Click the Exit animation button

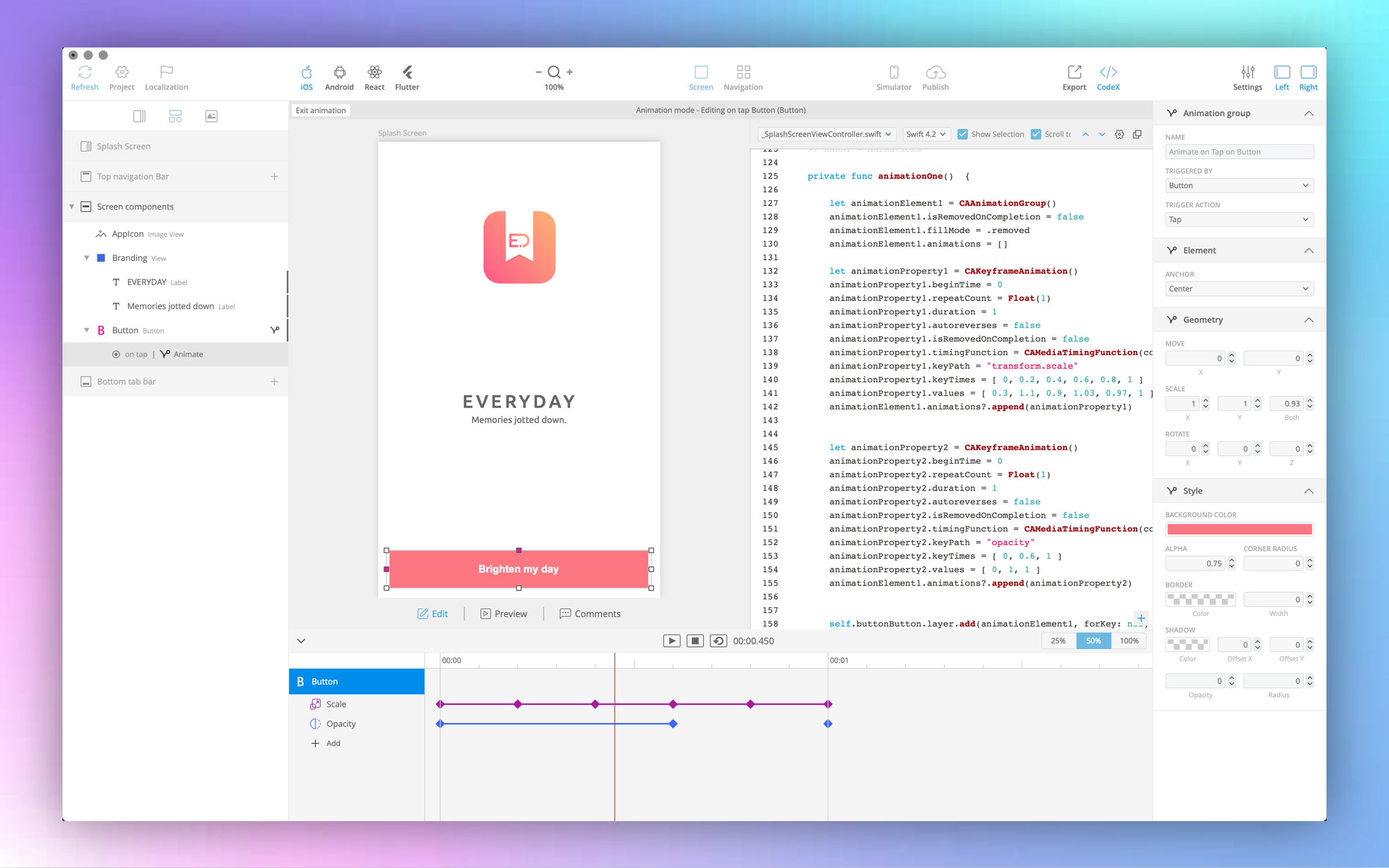(x=320, y=111)
